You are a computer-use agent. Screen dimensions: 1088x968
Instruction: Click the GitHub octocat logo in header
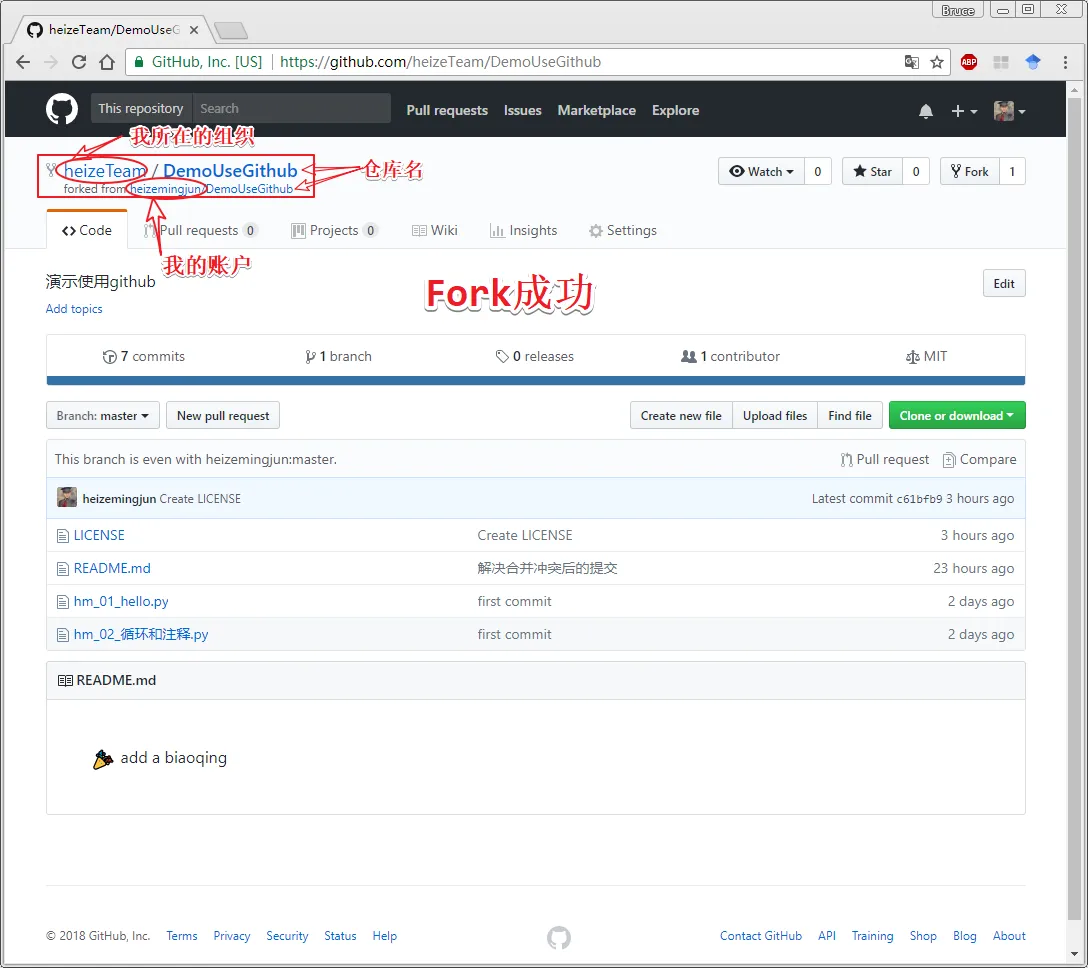(62, 110)
